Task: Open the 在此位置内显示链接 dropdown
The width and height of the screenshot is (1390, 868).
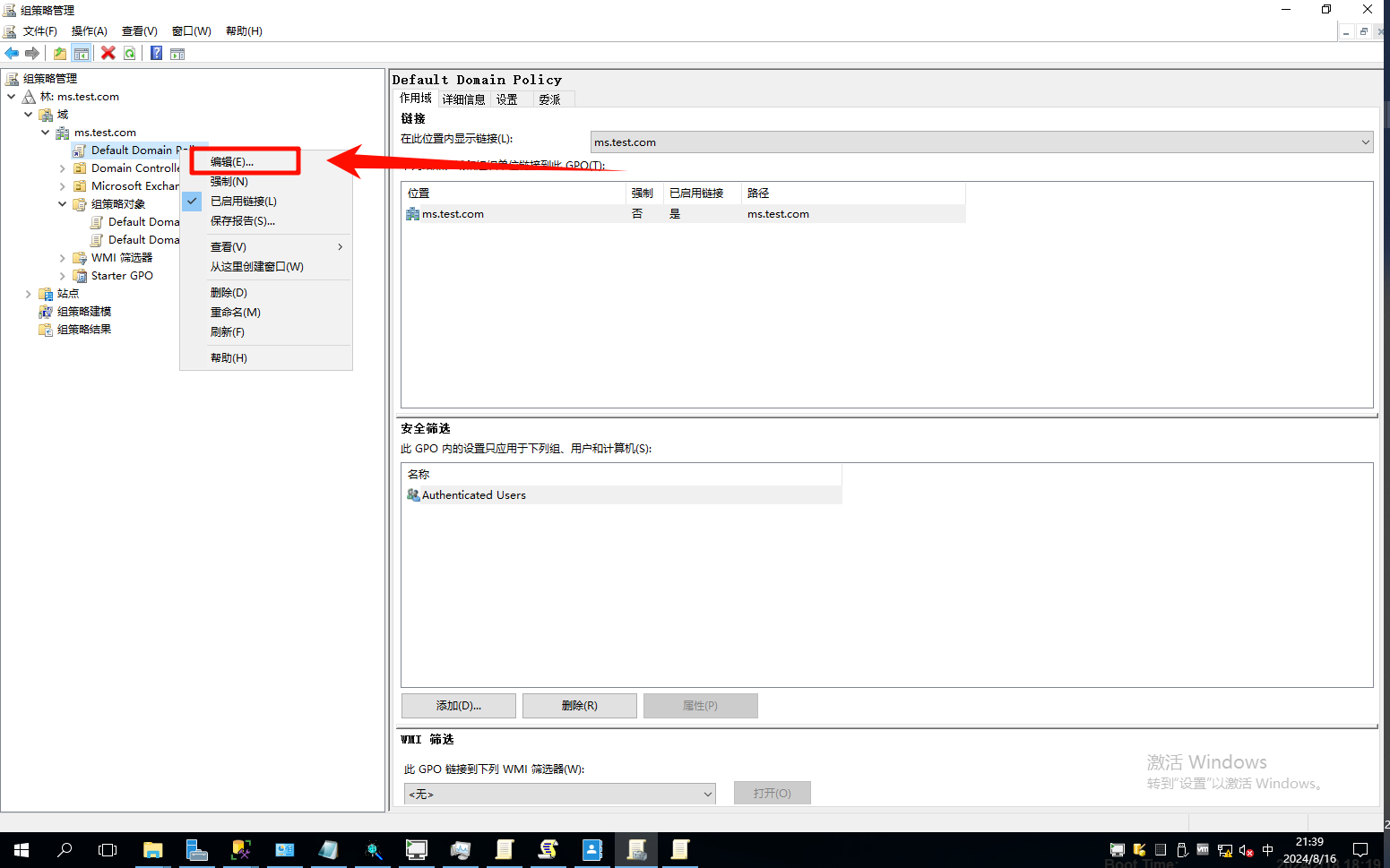Action: pos(1365,142)
